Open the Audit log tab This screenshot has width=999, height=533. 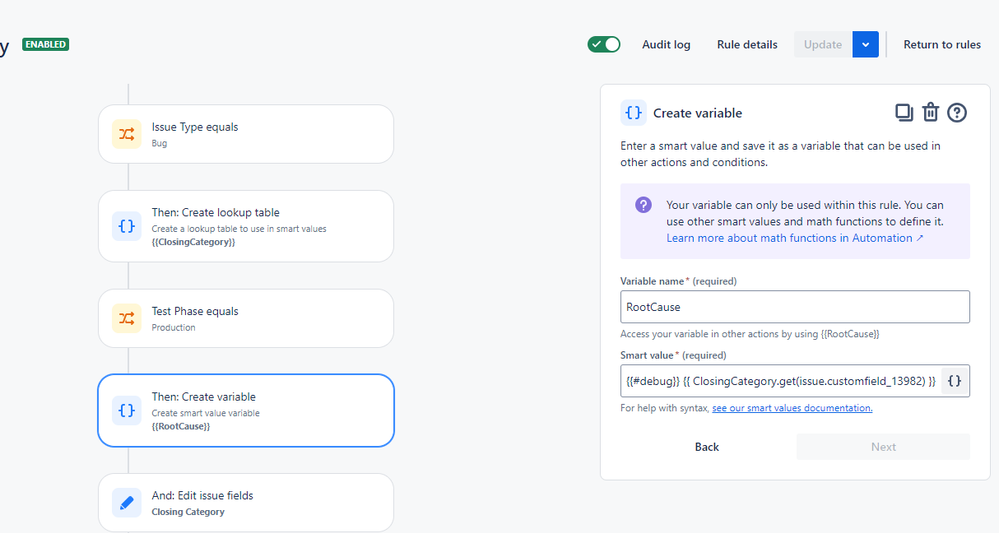point(666,44)
